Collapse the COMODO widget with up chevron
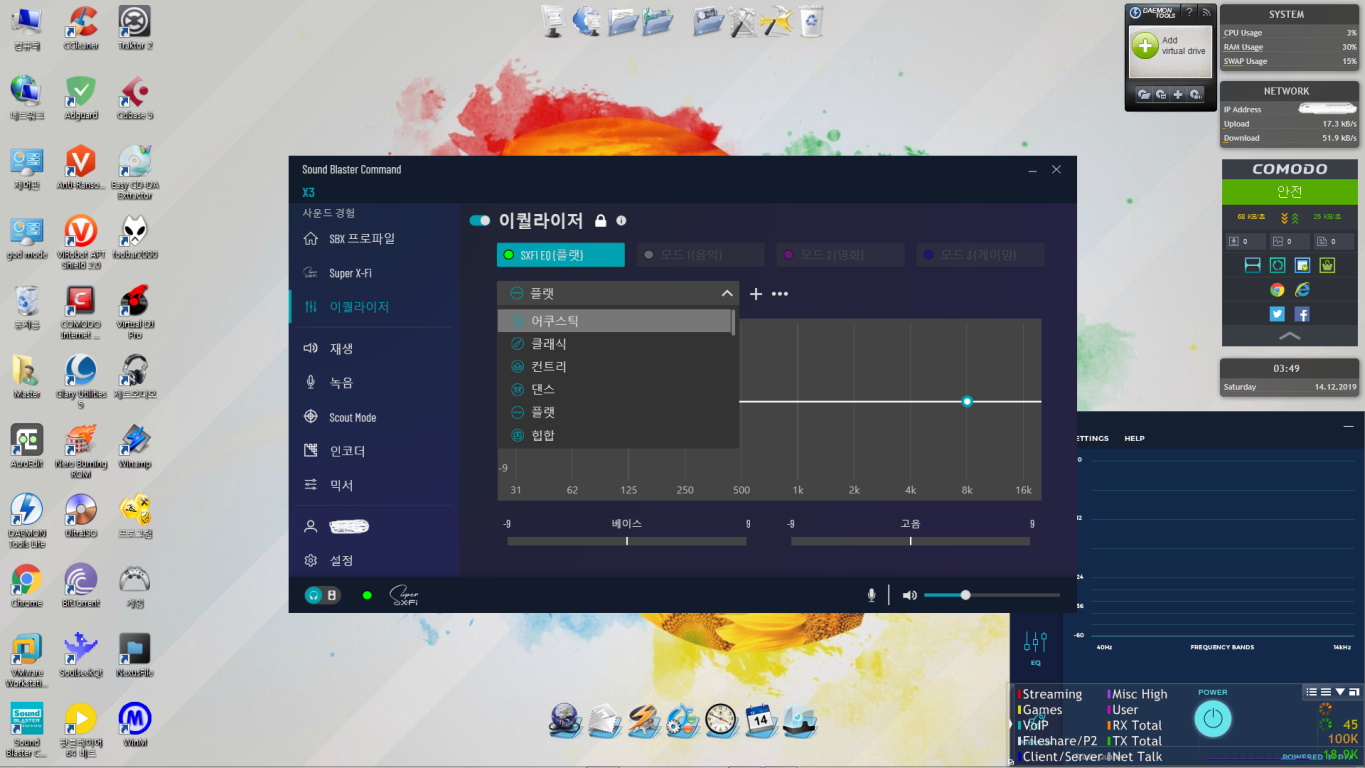Viewport: 1365px width, 768px height. click(x=1290, y=336)
